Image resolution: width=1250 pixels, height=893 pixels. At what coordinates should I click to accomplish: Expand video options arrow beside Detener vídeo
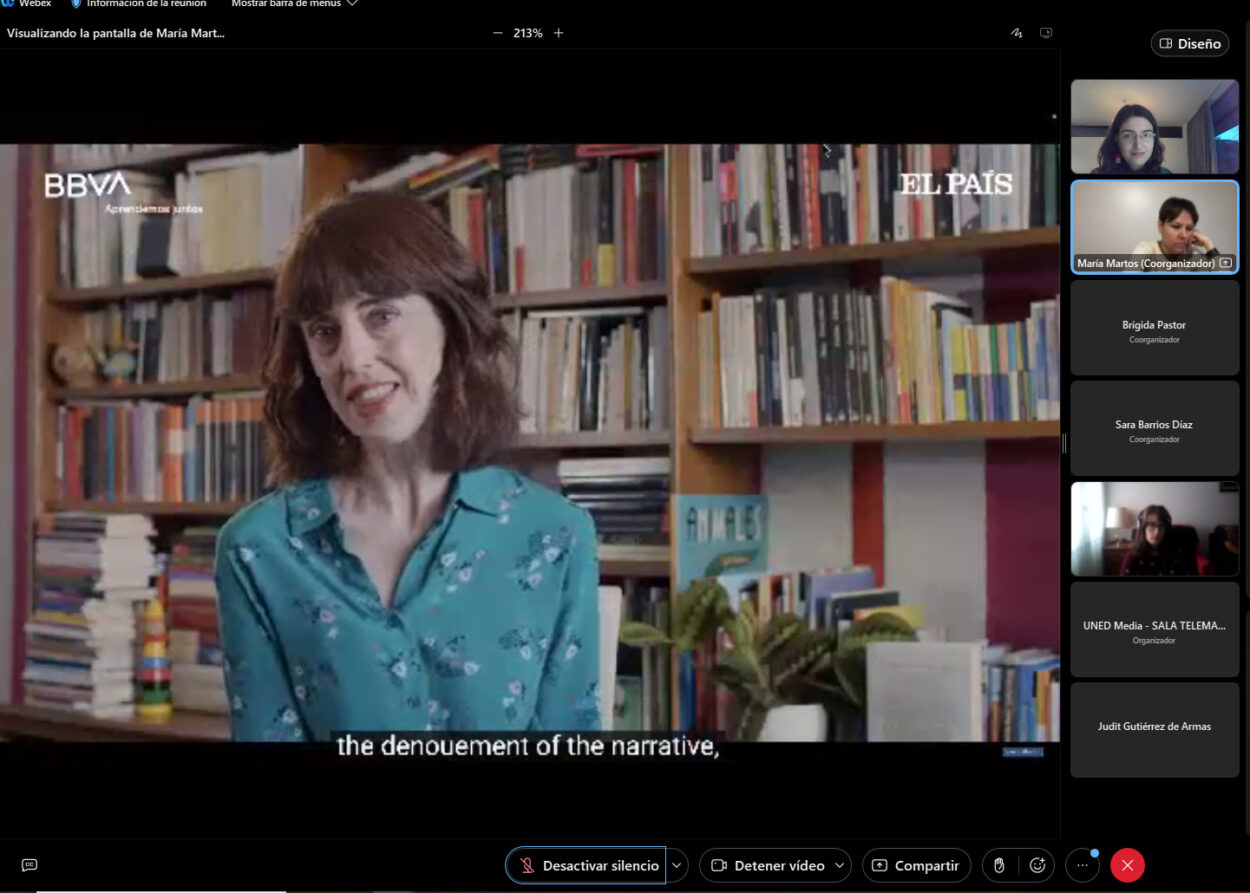(x=840, y=865)
